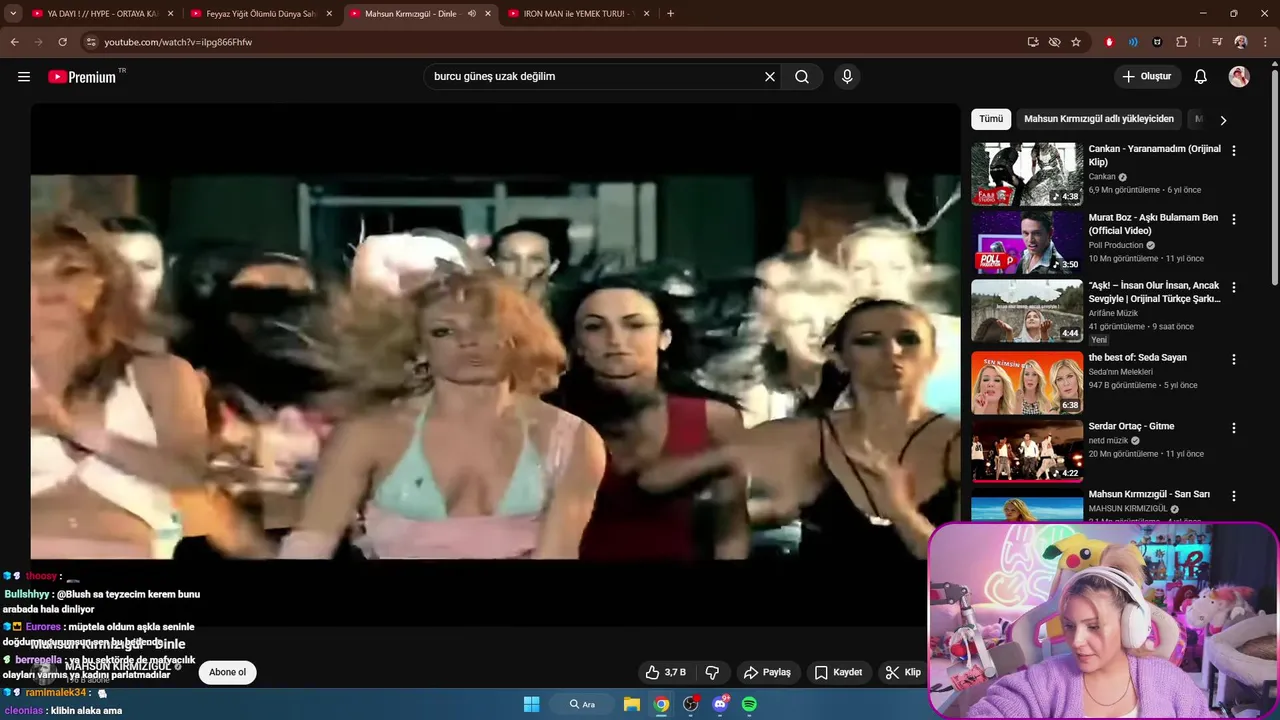Screen dimensions: 1280x720
Task: Open options for Murat Boz video
Action: [x=1234, y=219]
